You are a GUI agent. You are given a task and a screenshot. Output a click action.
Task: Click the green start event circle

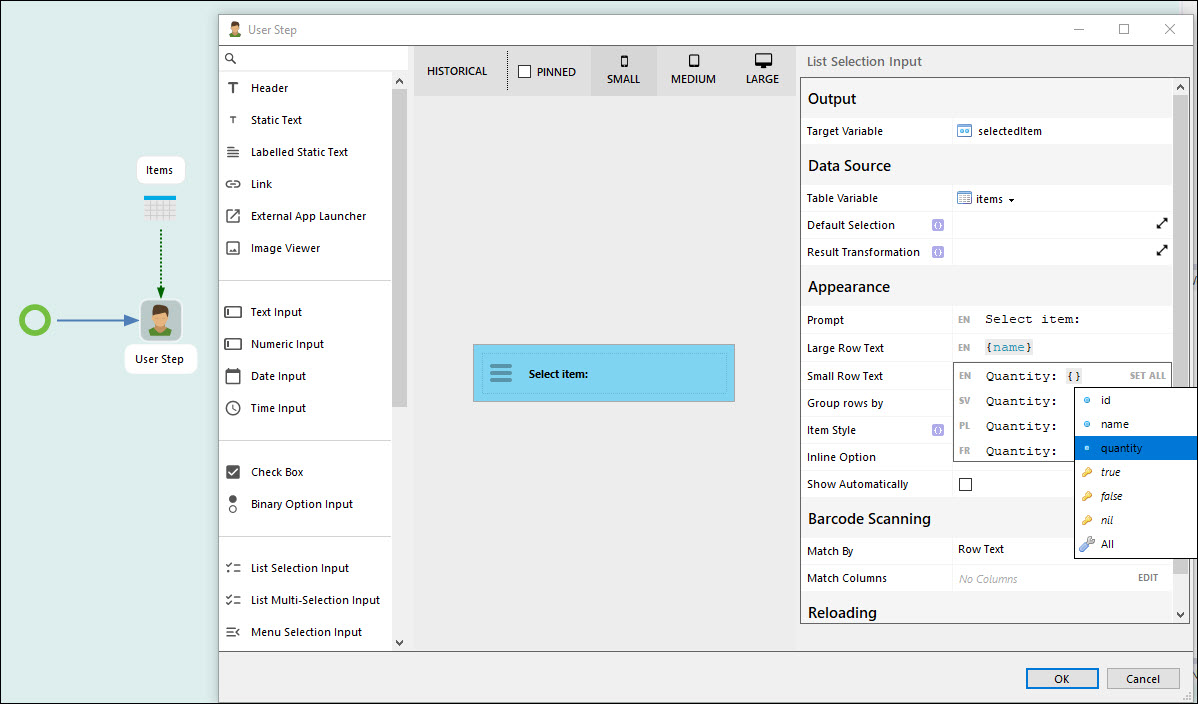[x=35, y=320]
